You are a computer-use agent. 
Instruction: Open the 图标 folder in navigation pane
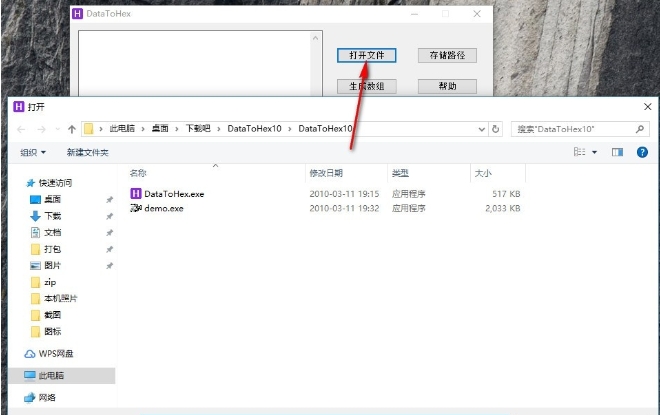[53, 332]
